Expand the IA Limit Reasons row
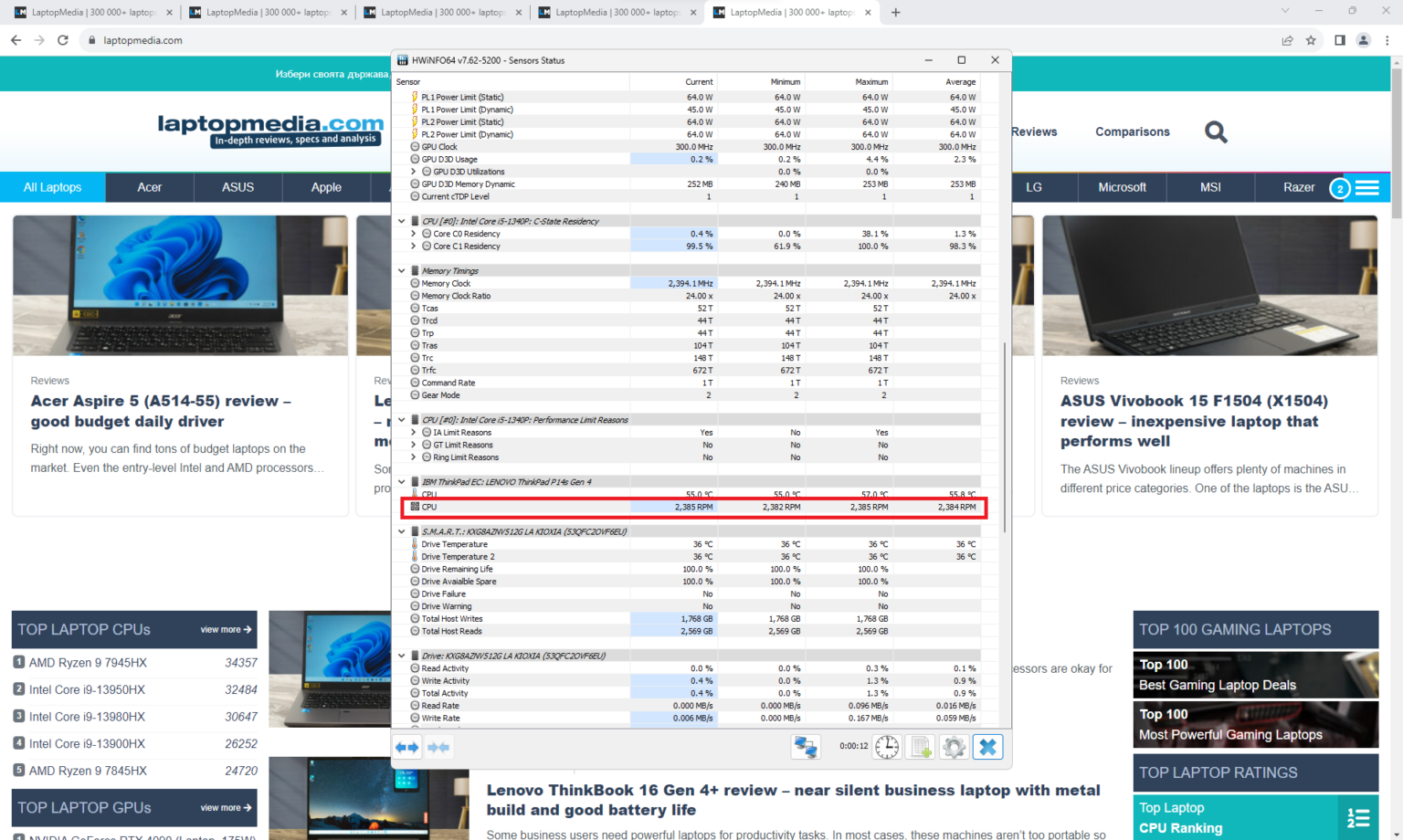This screenshot has height=840, width=1403. point(414,433)
